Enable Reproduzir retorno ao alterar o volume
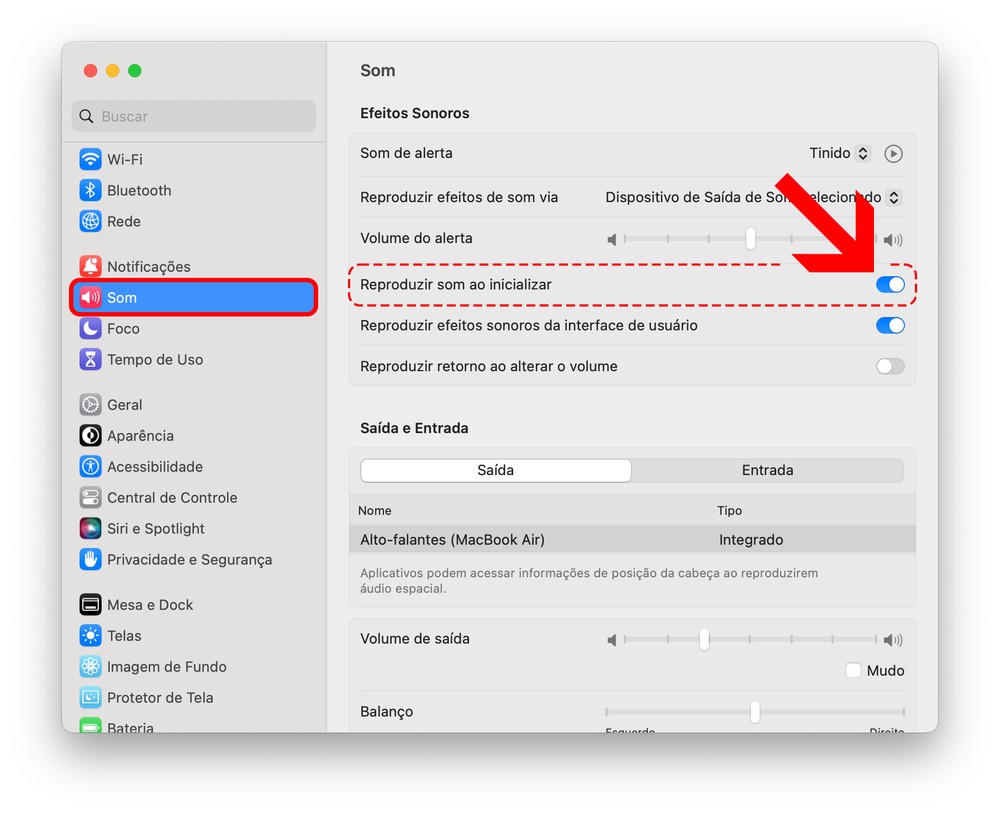This screenshot has height=814, width=1000. (890, 366)
